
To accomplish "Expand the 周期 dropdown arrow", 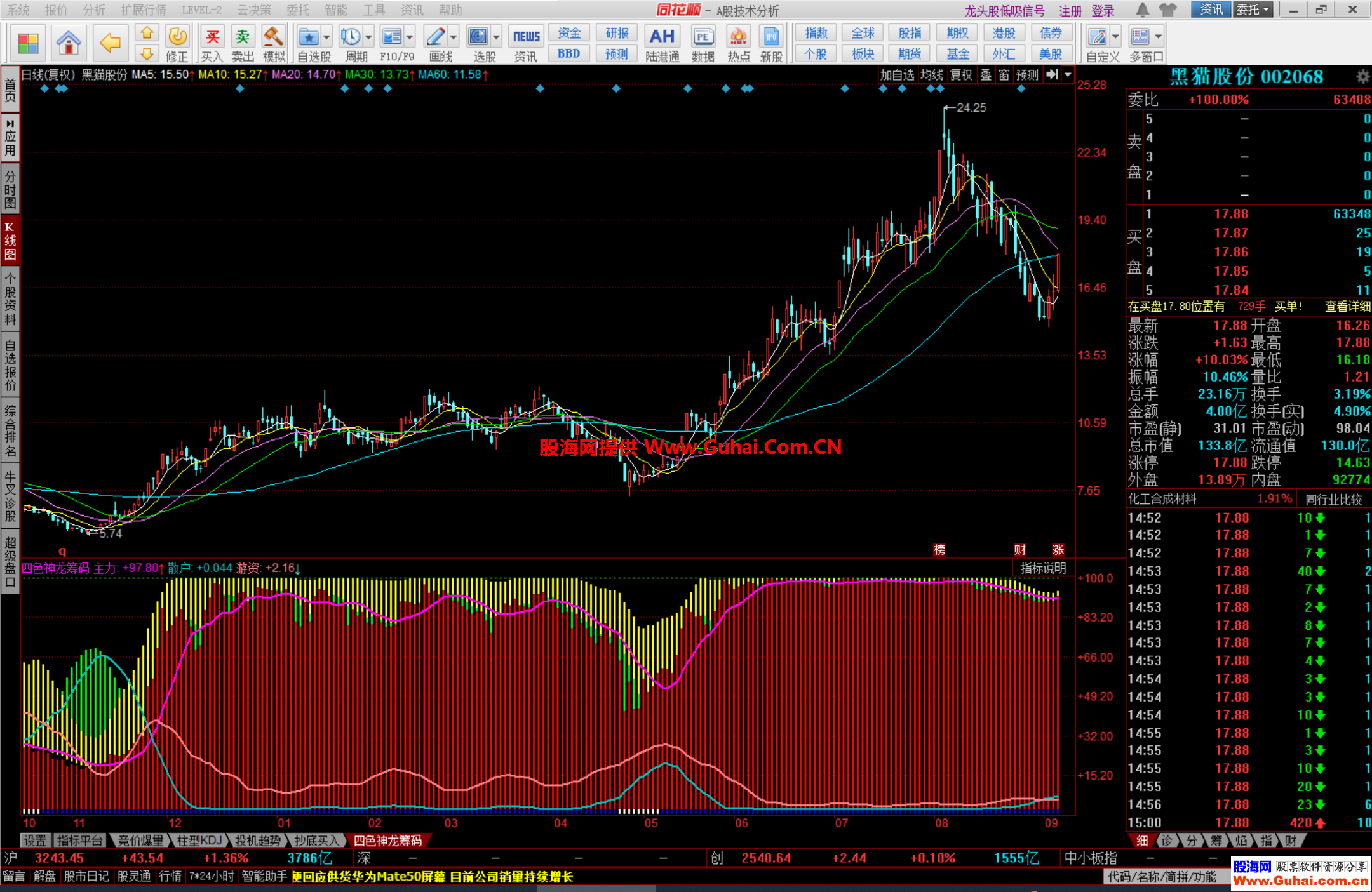I will [368, 37].
